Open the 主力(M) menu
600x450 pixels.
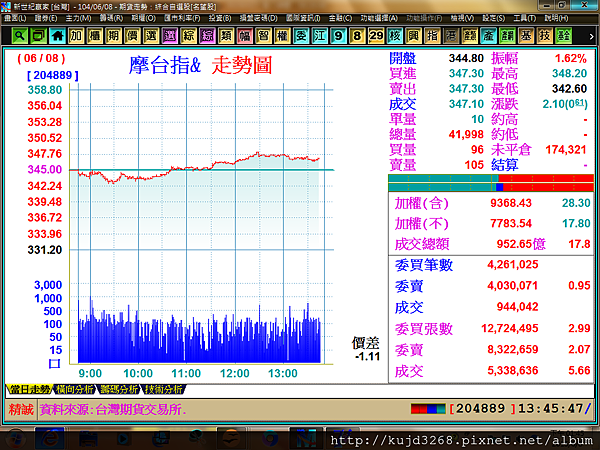[x=78, y=18]
